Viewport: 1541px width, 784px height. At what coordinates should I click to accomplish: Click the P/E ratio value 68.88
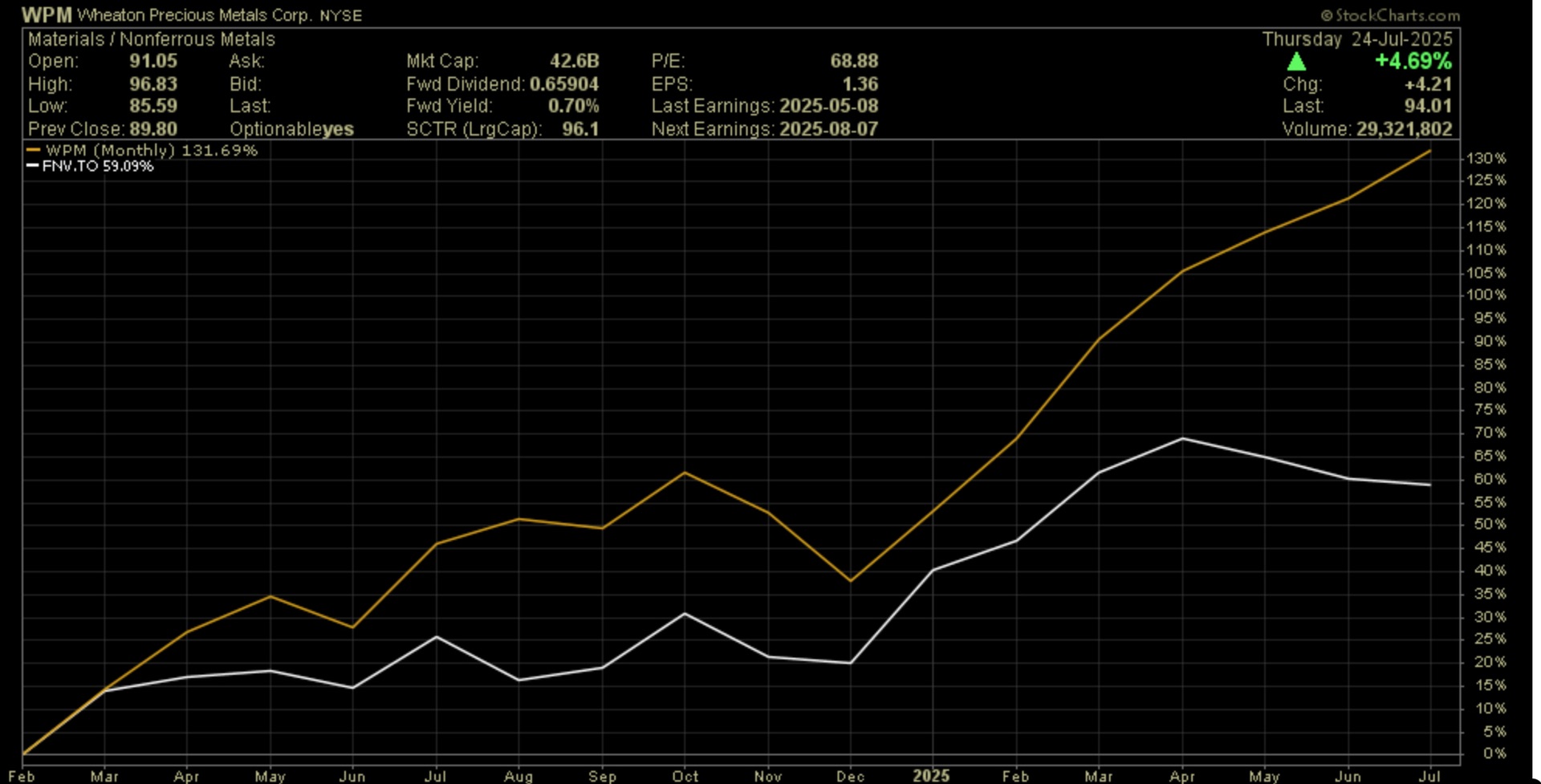[x=854, y=61]
